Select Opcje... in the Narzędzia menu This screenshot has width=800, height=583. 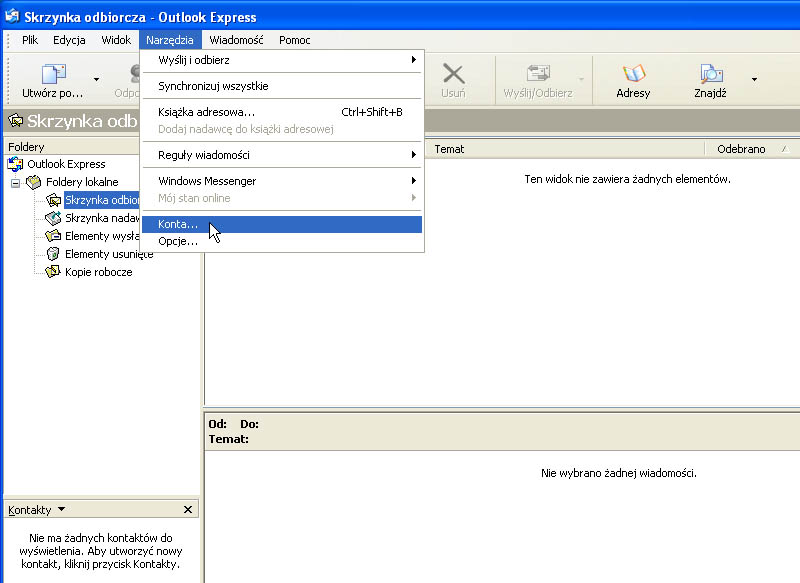(282, 241)
